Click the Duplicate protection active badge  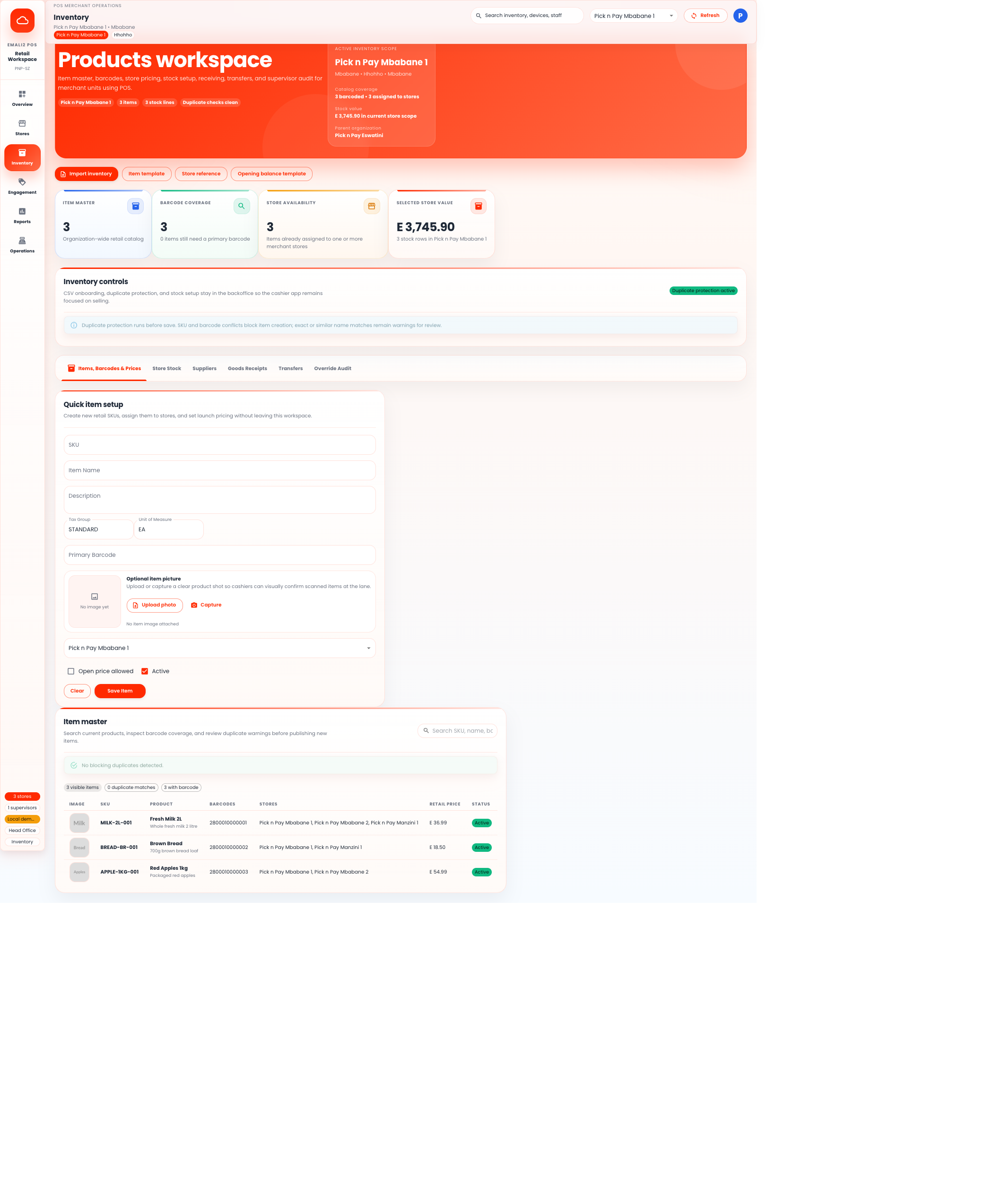(703, 291)
